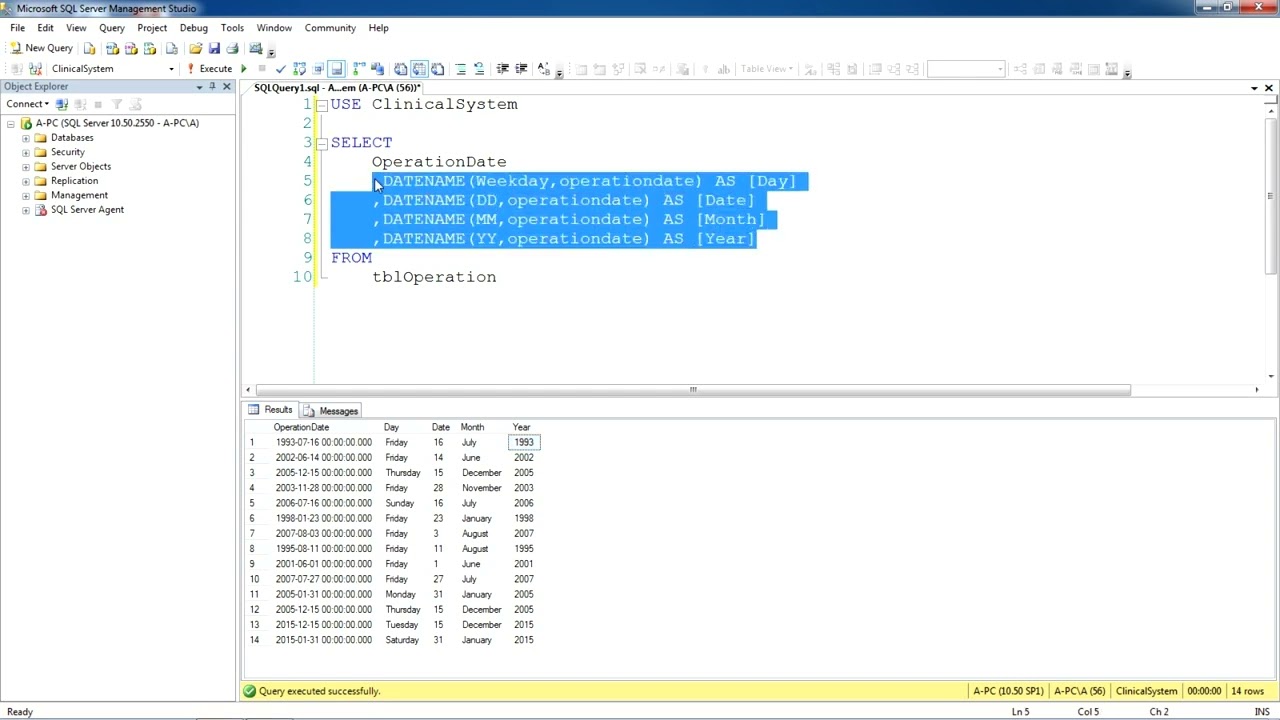Viewport: 1280px width, 720px height.
Task: Select SQL Server Agent tree item
Action: pos(87,210)
